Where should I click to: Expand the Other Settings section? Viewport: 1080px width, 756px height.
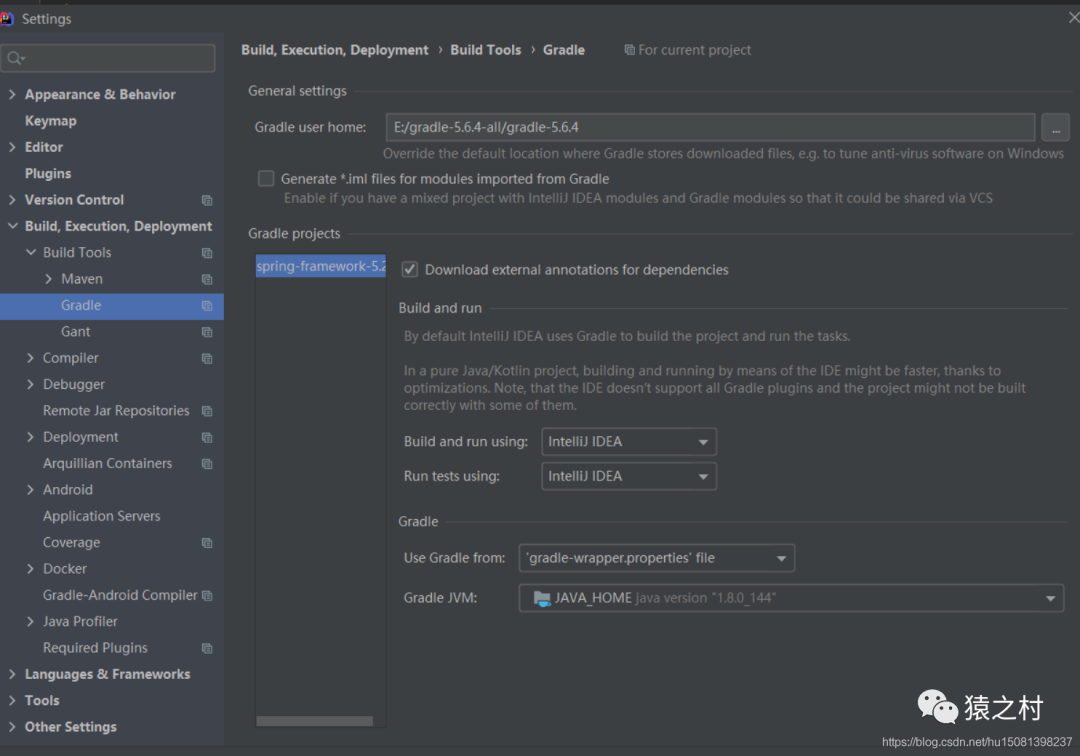12,726
